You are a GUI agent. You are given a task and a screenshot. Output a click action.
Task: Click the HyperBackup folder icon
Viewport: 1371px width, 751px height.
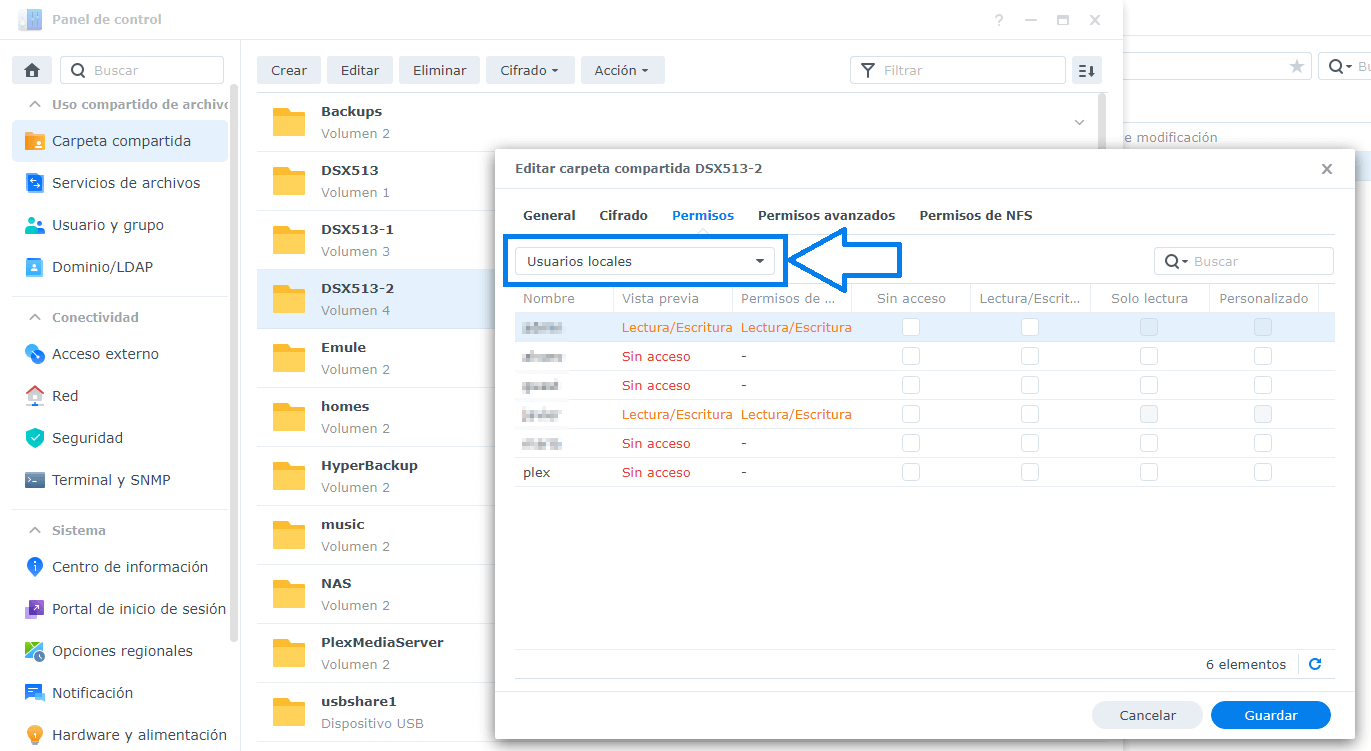[289, 476]
